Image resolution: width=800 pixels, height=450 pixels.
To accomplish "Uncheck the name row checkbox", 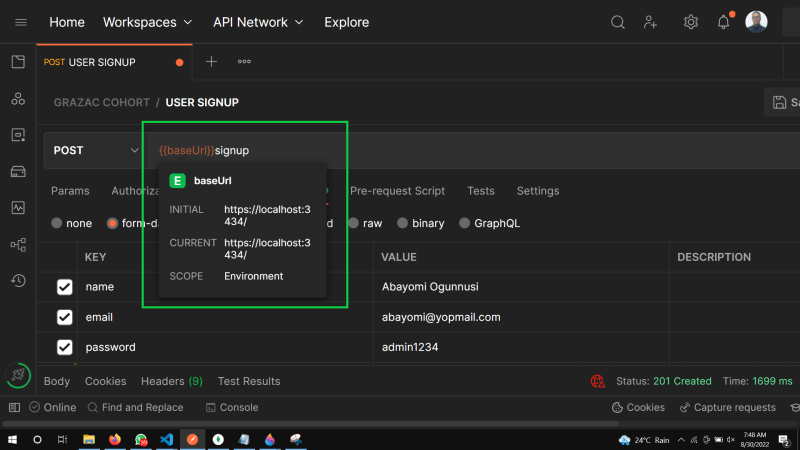I will [x=64, y=287].
